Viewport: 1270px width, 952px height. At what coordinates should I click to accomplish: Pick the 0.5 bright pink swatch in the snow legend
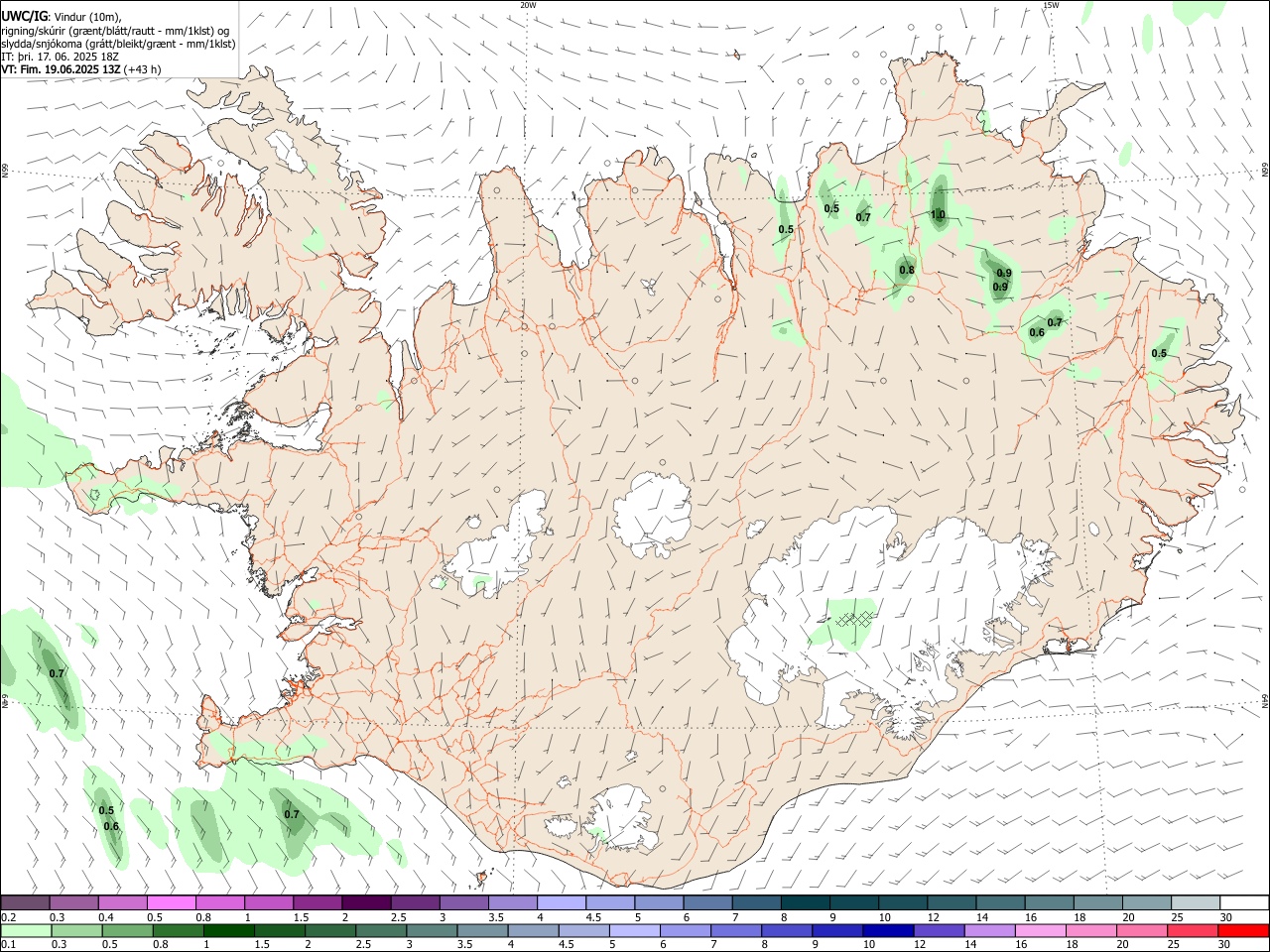(x=172, y=902)
